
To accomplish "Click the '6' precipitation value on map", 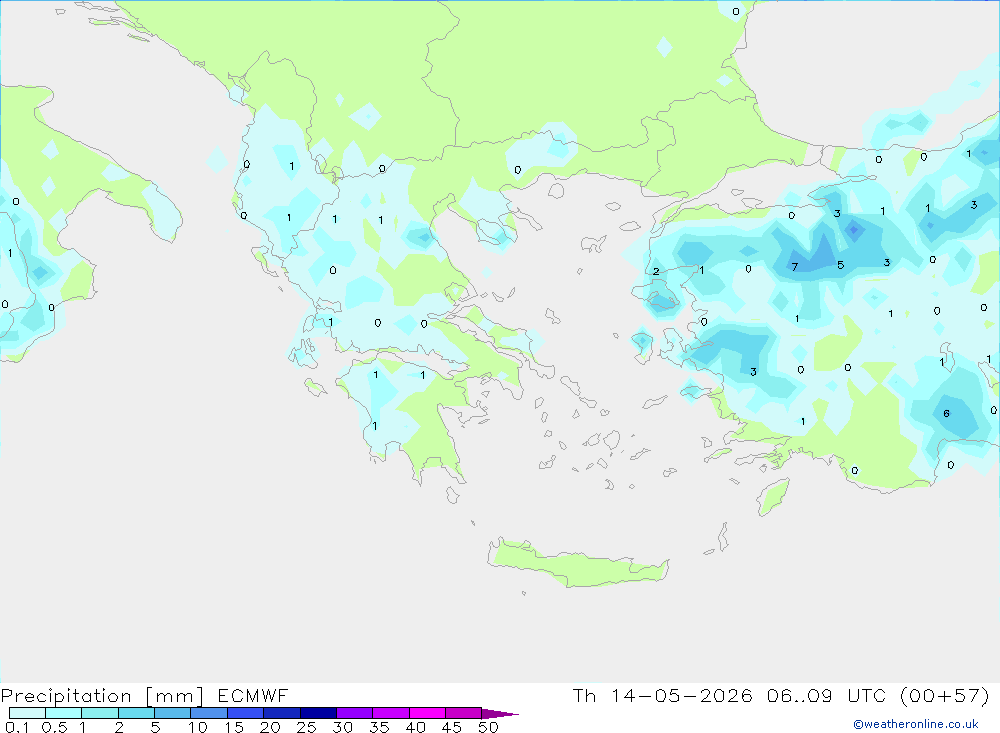I will [x=946, y=413].
